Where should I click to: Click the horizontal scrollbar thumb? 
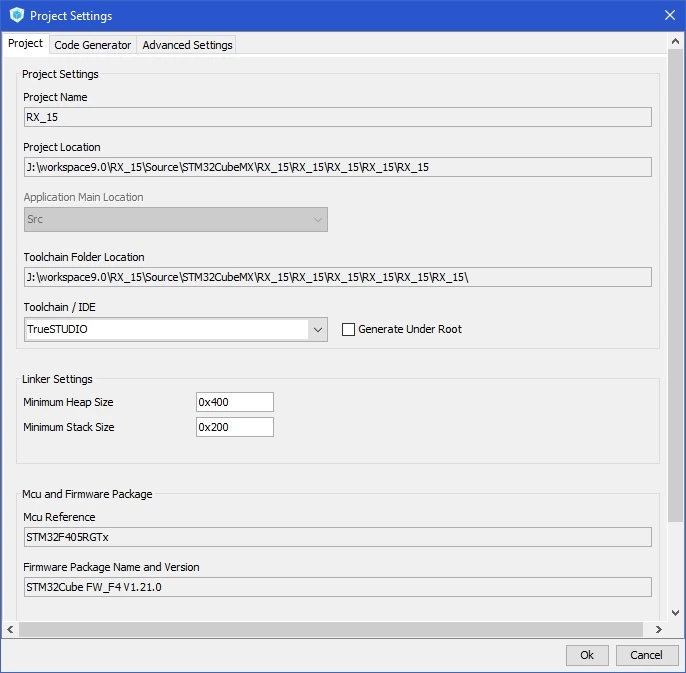point(331,629)
